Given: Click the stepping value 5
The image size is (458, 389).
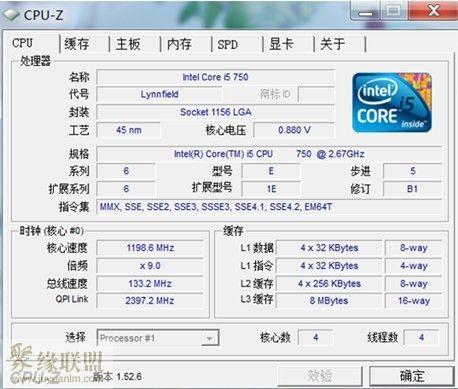Looking at the screenshot, I should [412, 171].
